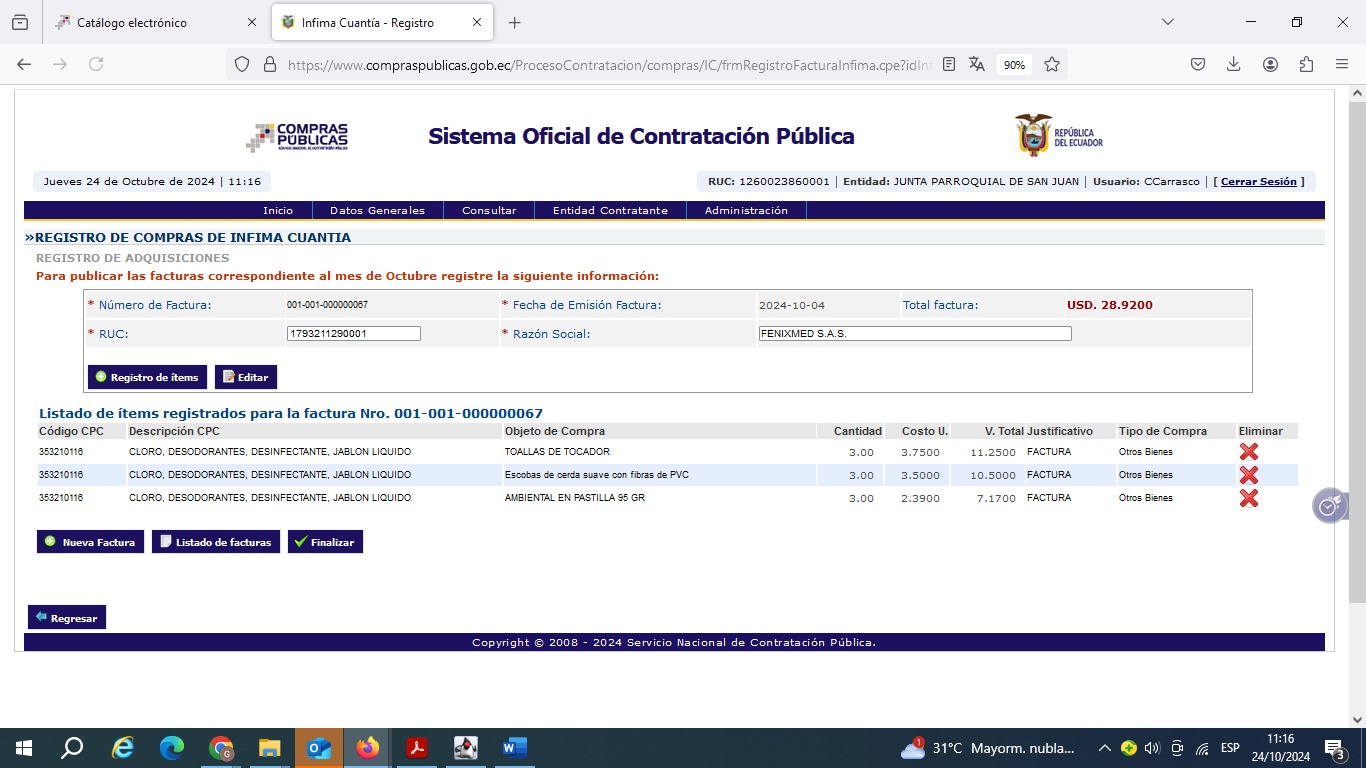Show hidden system tray icons
Image resolution: width=1366 pixels, height=768 pixels.
1104,748
